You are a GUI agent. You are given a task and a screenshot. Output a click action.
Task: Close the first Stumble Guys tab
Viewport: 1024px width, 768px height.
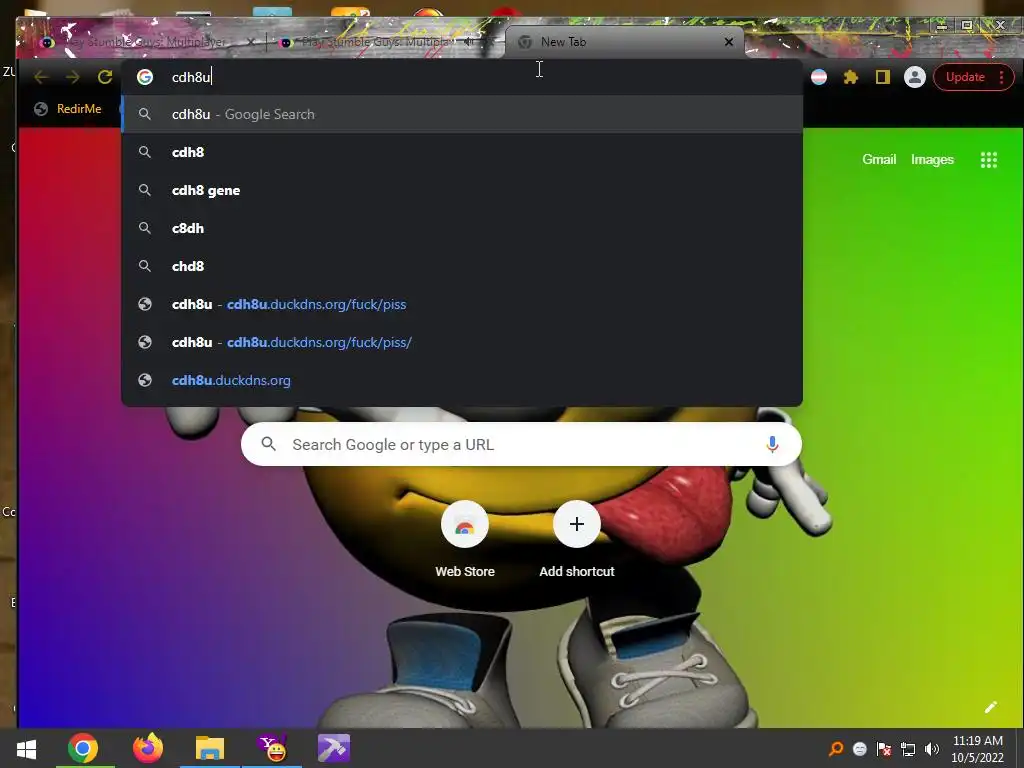[251, 42]
